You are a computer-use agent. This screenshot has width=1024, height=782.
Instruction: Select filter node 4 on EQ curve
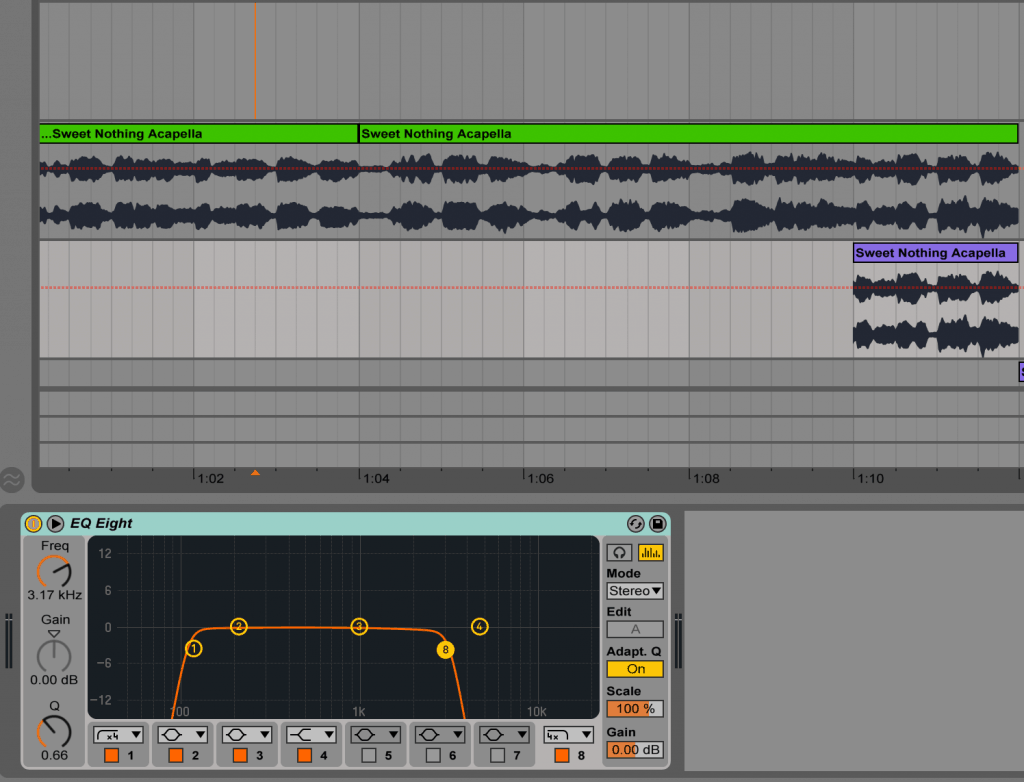480,626
